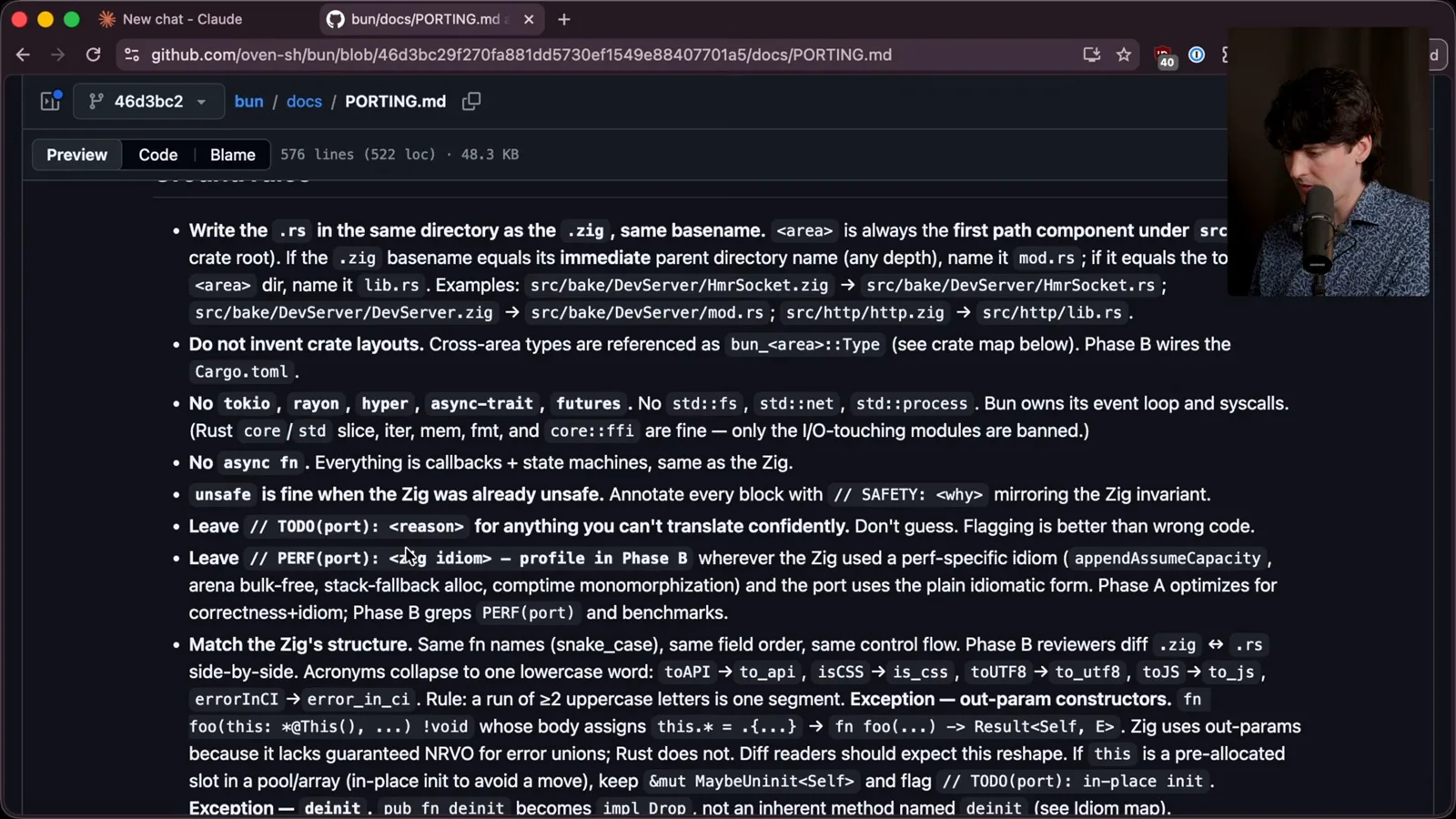1456x819 pixels.
Task: Click the 'src/http/http.zig' path text
Action: click(x=864, y=312)
